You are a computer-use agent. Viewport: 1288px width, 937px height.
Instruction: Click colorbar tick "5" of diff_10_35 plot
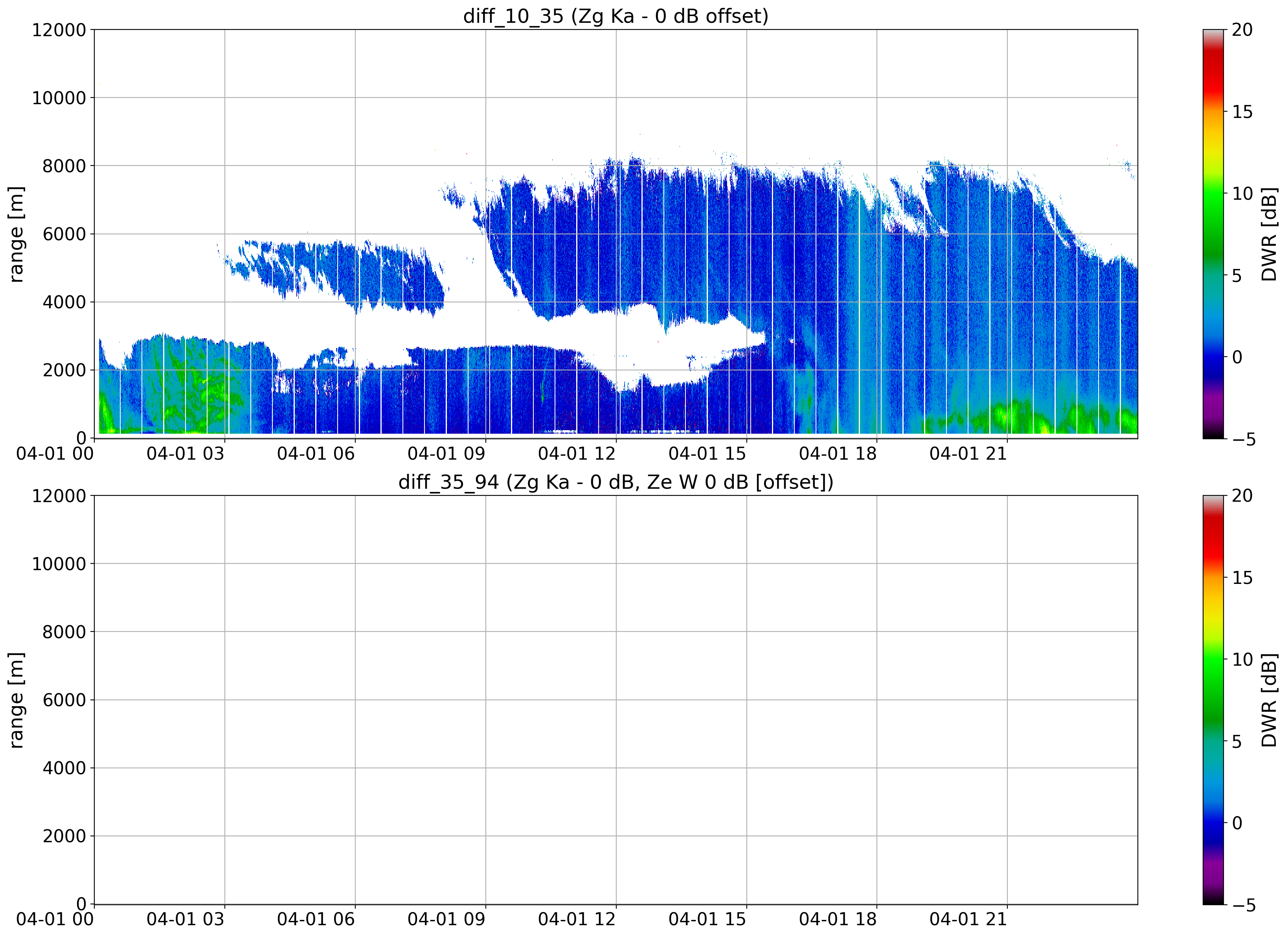(x=1237, y=276)
